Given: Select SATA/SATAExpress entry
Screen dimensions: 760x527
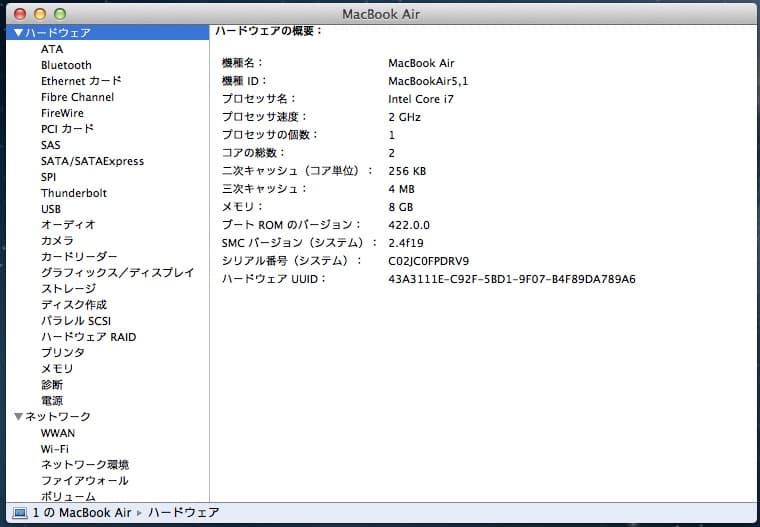Looking at the screenshot, I should pyautogui.click(x=92, y=161).
